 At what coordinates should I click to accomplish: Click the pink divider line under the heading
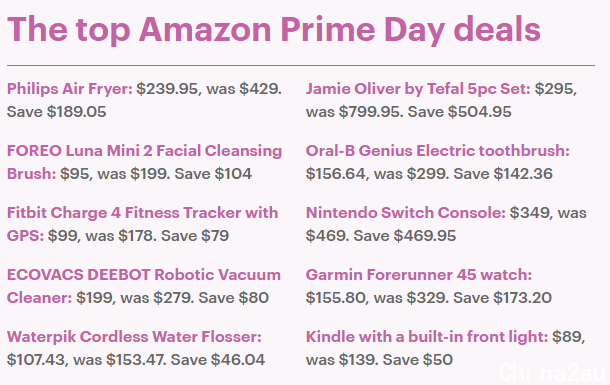301,65
